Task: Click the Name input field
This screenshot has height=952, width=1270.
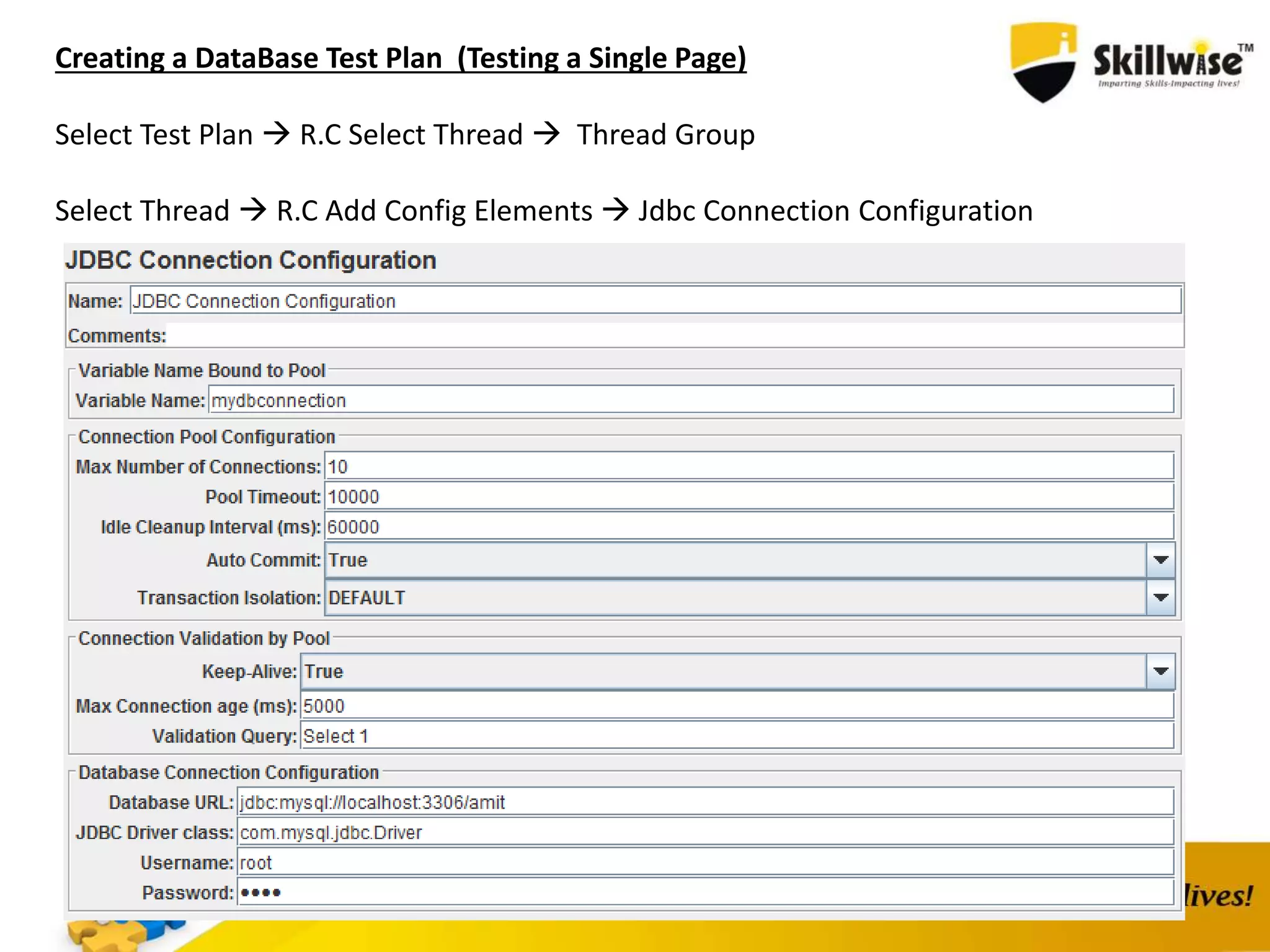Action: click(655, 301)
